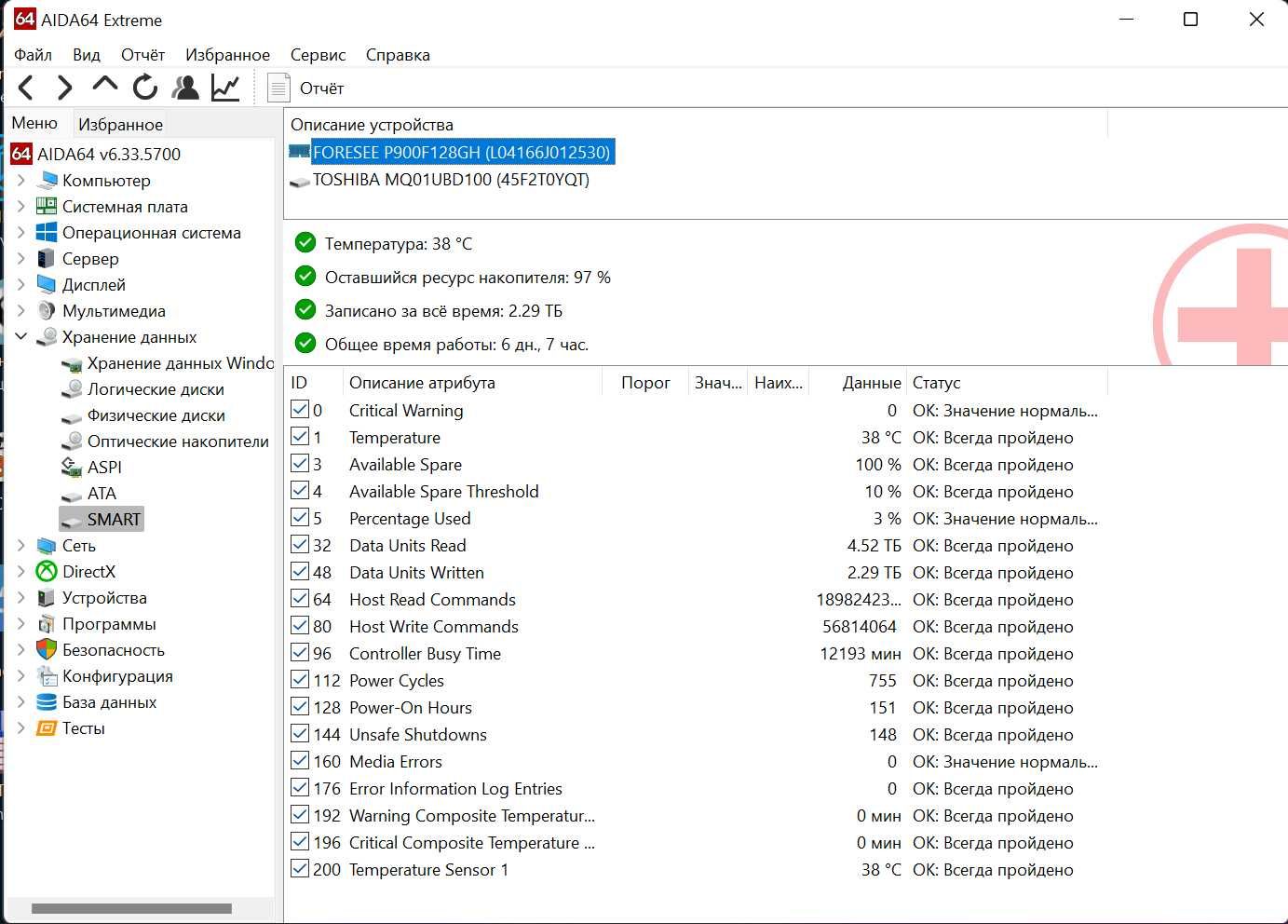
Task: Toggle checkbox for Temperature attribute ID 1
Action: tap(300, 436)
